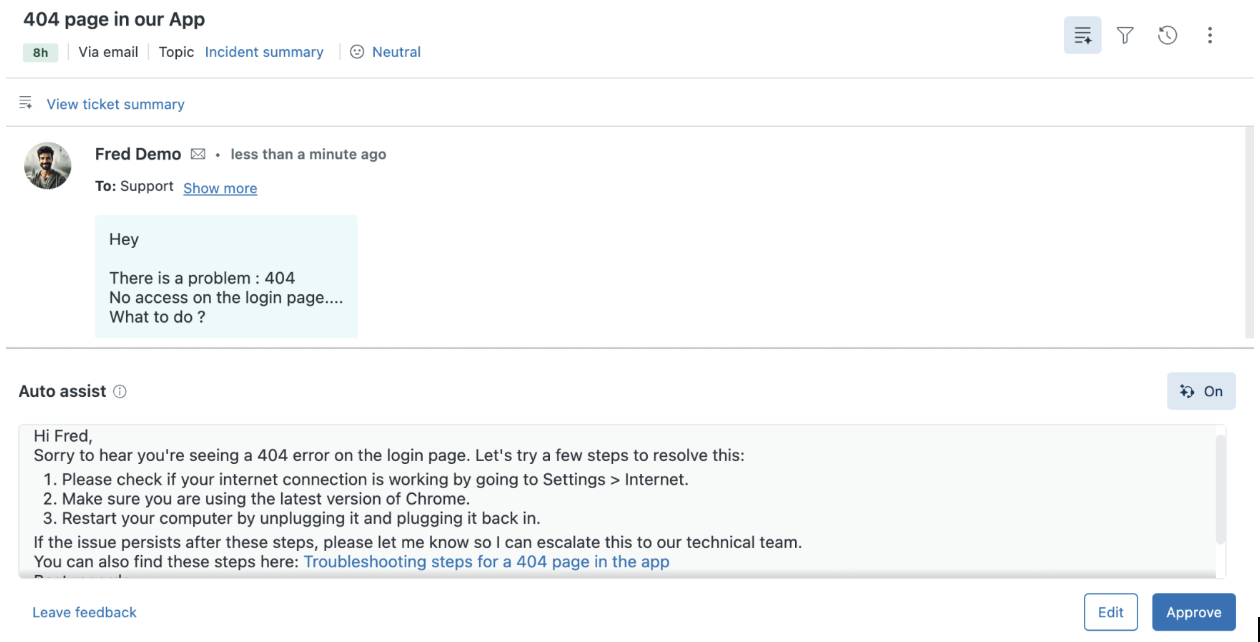Click the customer message bubble starting with Hey
The width and height of the screenshot is (1260, 642).
(226, 277)
